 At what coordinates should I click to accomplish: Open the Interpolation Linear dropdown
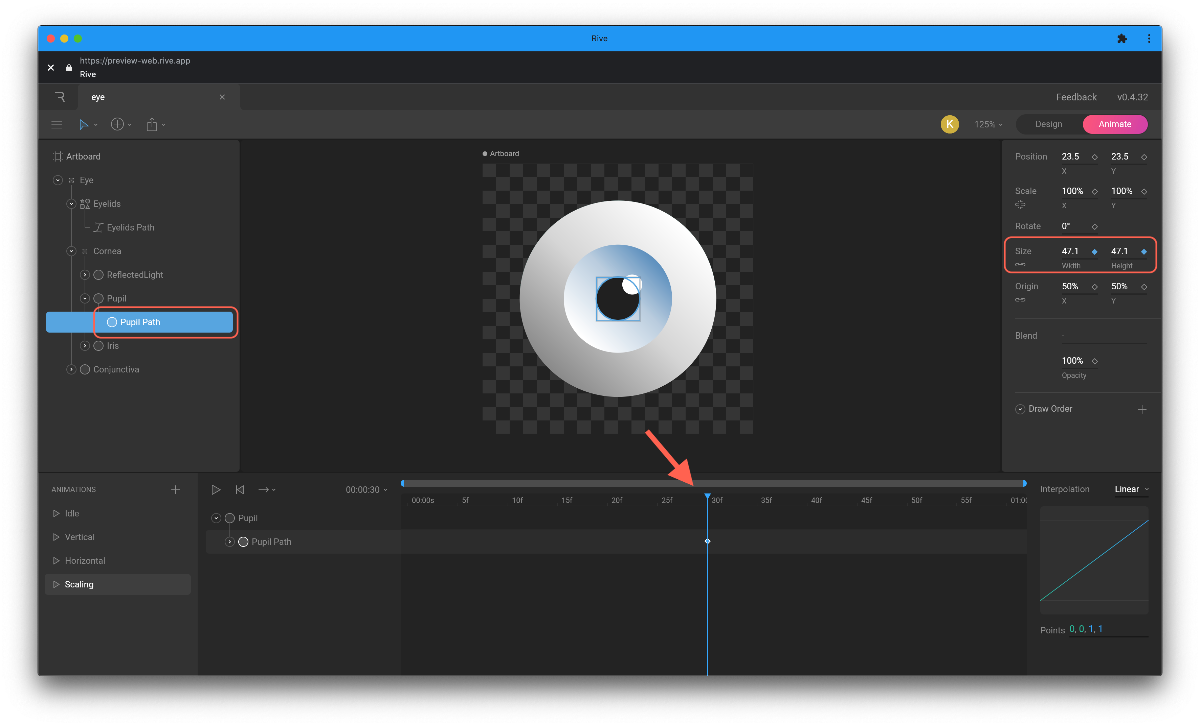(1132, 489)
